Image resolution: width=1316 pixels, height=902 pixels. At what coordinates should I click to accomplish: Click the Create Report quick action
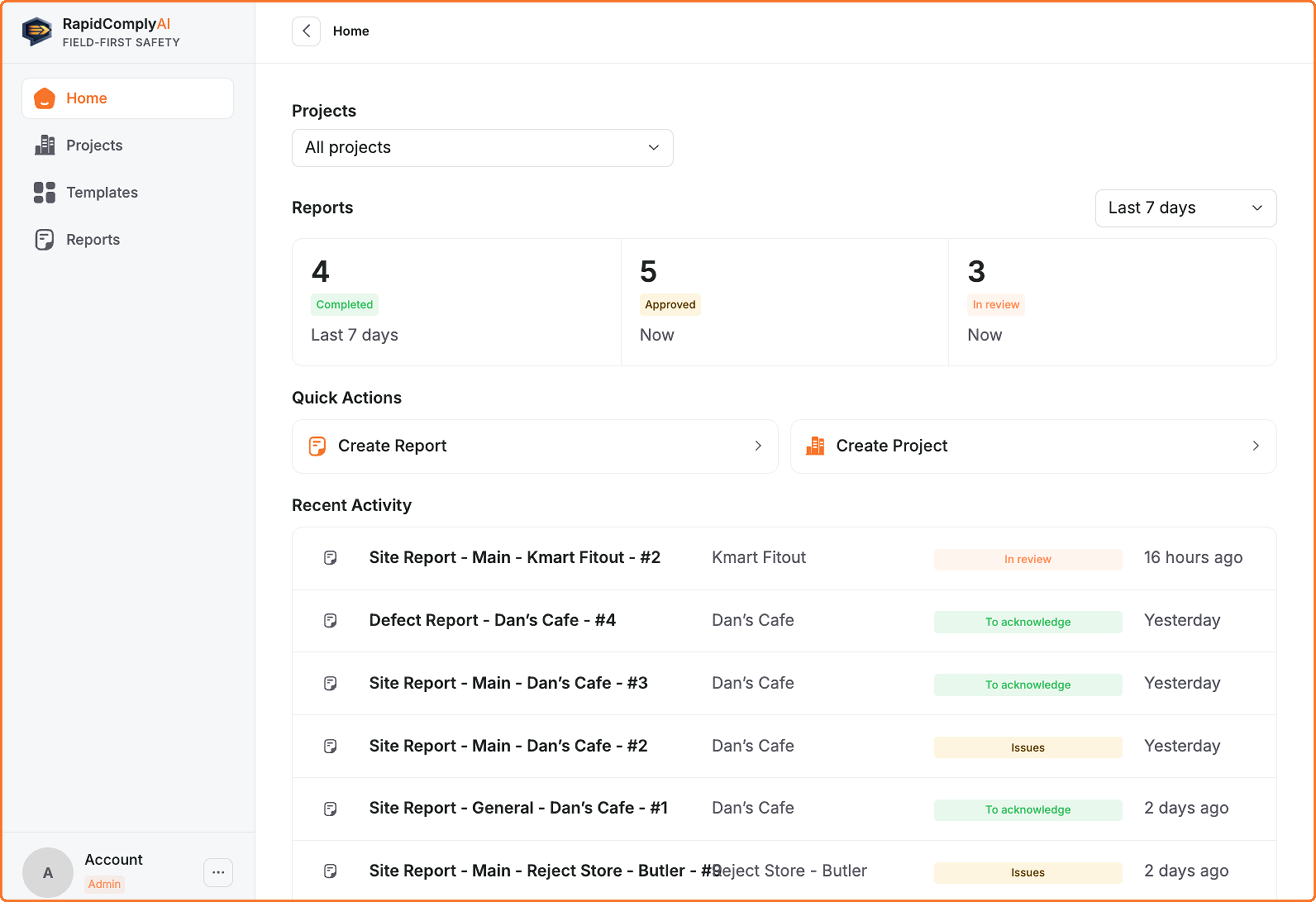[x=535, y=446]
